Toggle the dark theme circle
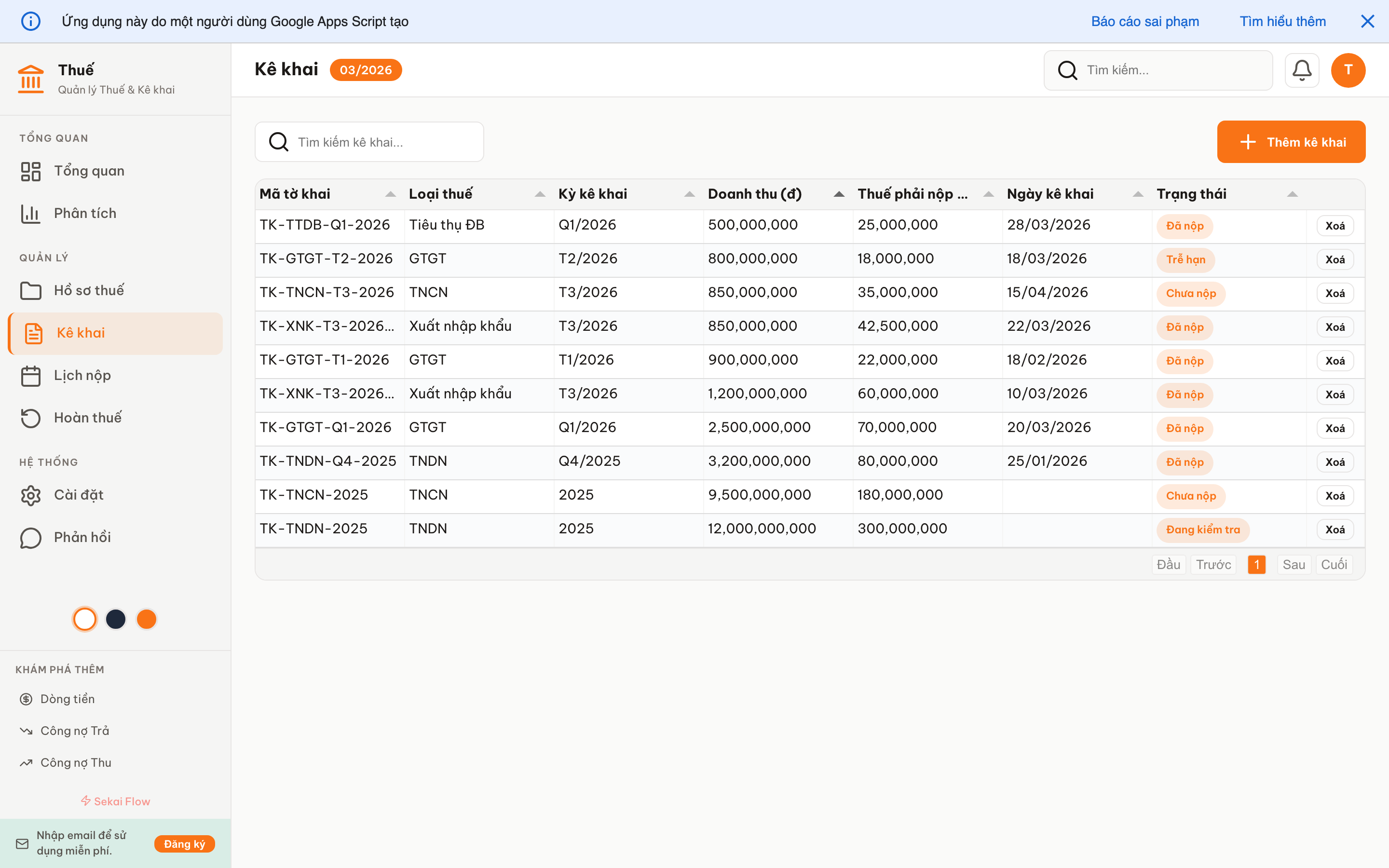The height and width of the screenshot is (868, 1389). click(x=115, y=619)
